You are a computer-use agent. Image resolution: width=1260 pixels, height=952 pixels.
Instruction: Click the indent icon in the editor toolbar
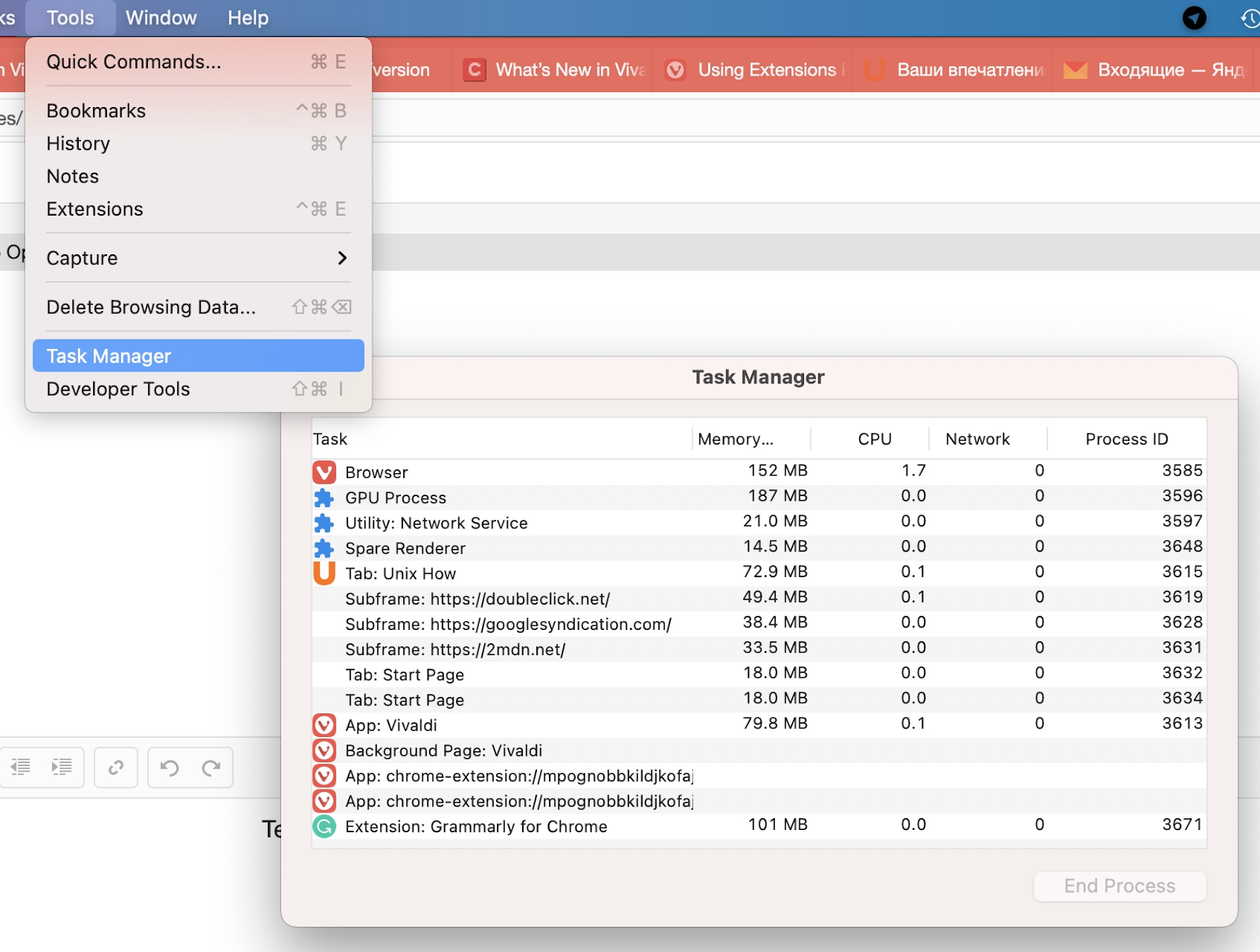tap(61, 768)
